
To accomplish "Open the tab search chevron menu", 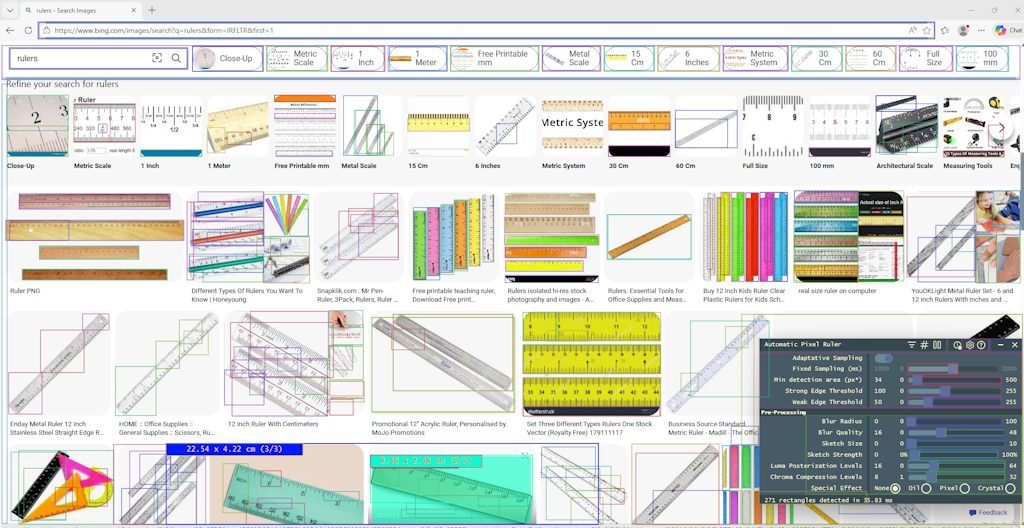I will tap(10, 10).
